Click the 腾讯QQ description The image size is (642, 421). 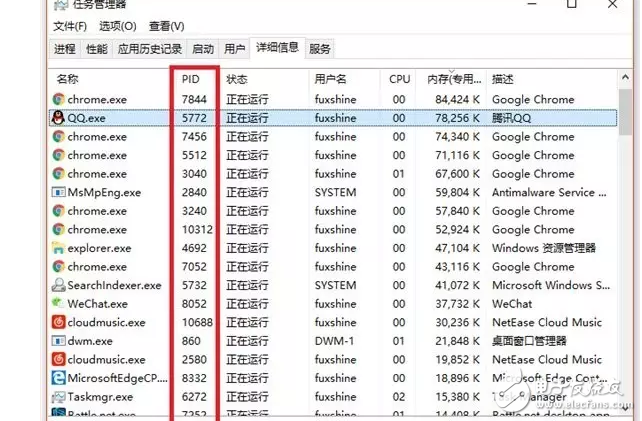511,118
